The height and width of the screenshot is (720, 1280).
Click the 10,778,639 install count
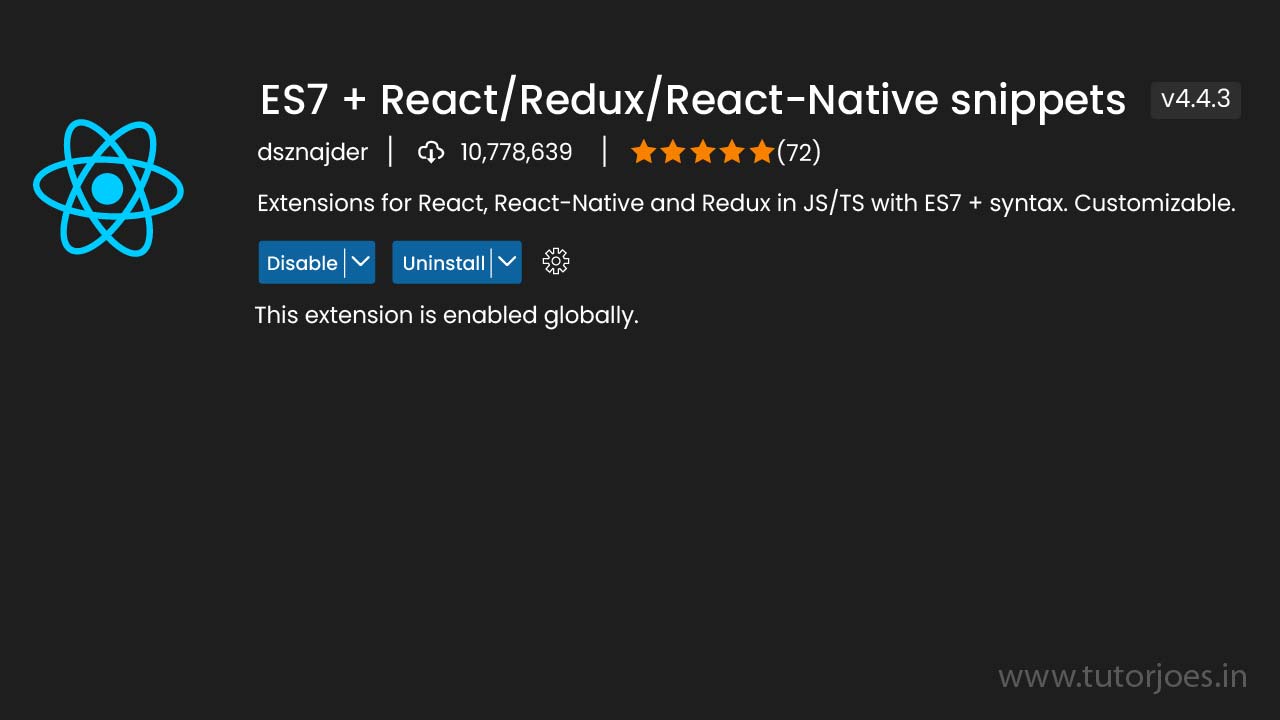click(x=516, y=152)
